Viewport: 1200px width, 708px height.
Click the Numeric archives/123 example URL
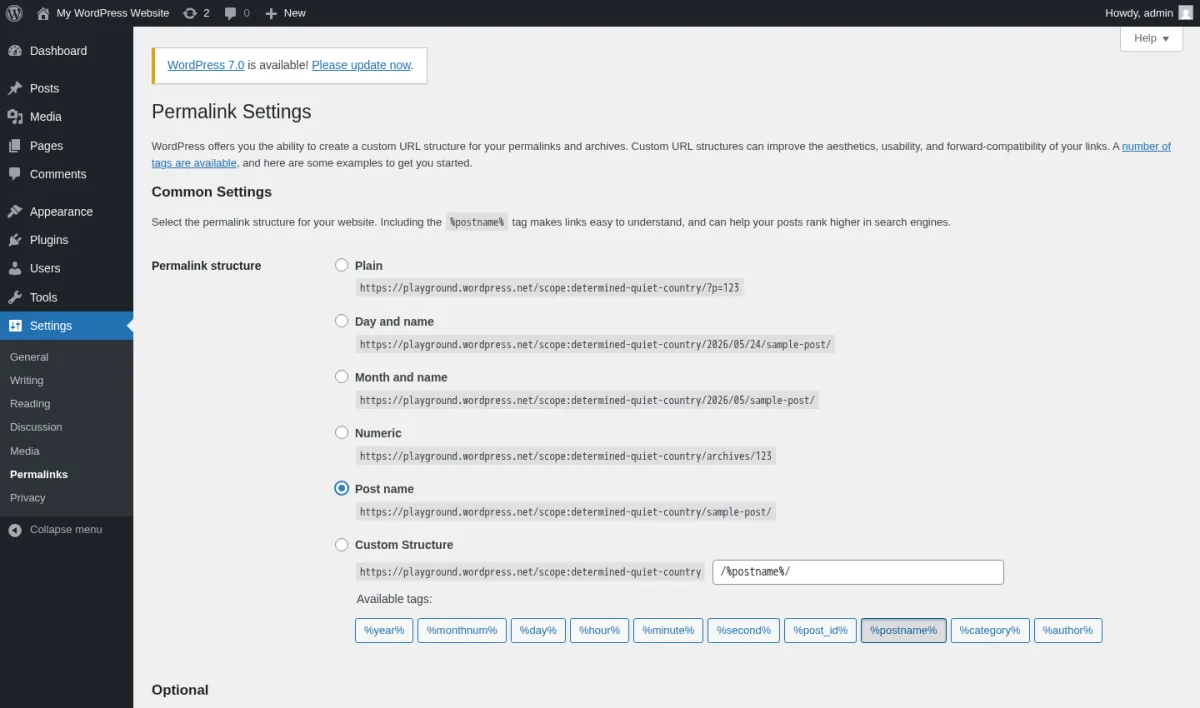pyautogui.click(x=566, y=456)
